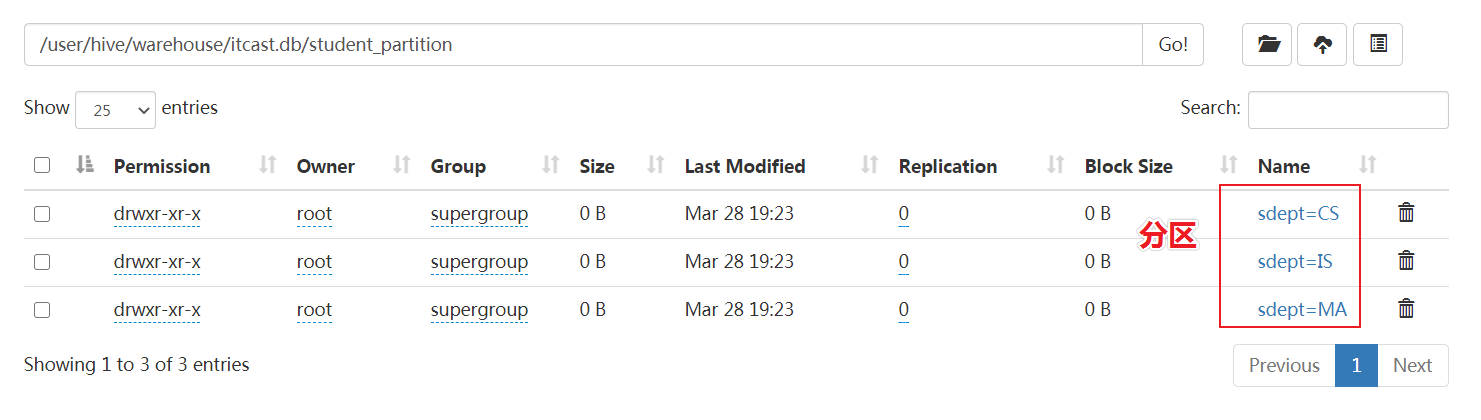Viewport: 1481px width, 420px height.
Task: Click the directory path input field
Action: pos(583,45)
